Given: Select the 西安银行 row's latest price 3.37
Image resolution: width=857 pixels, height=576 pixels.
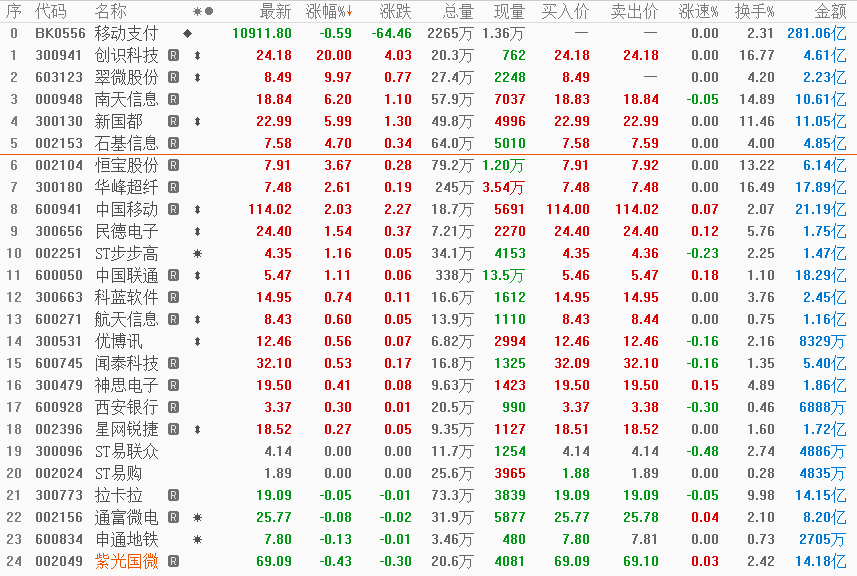Looking at the screenshot, I should coord(277,407).
